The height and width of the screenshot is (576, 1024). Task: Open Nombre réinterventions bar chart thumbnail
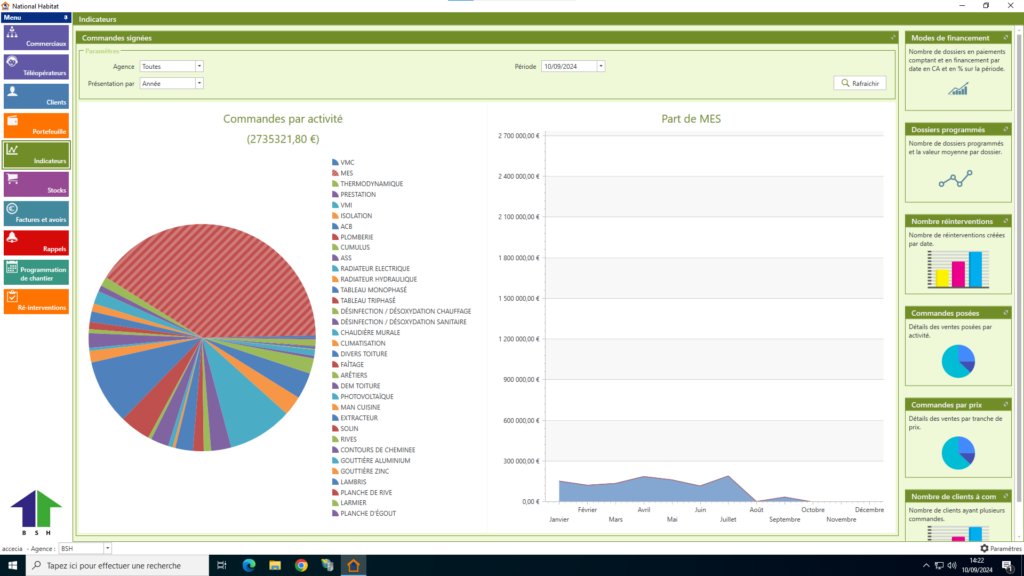coord(958,270)
